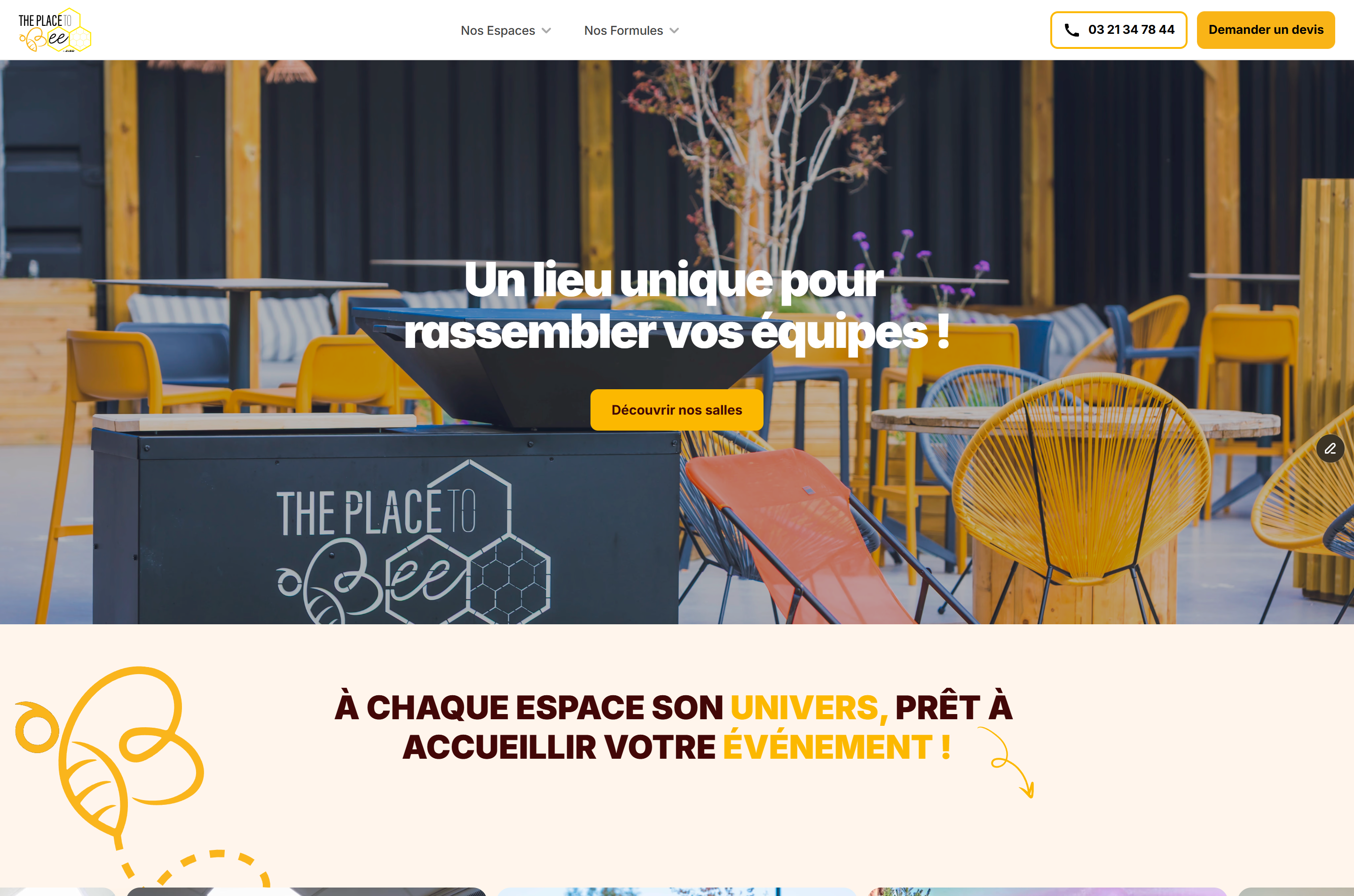The image size is (1354, 896).
Task: Click the phone handset icon
Action: coord(1072,30)
